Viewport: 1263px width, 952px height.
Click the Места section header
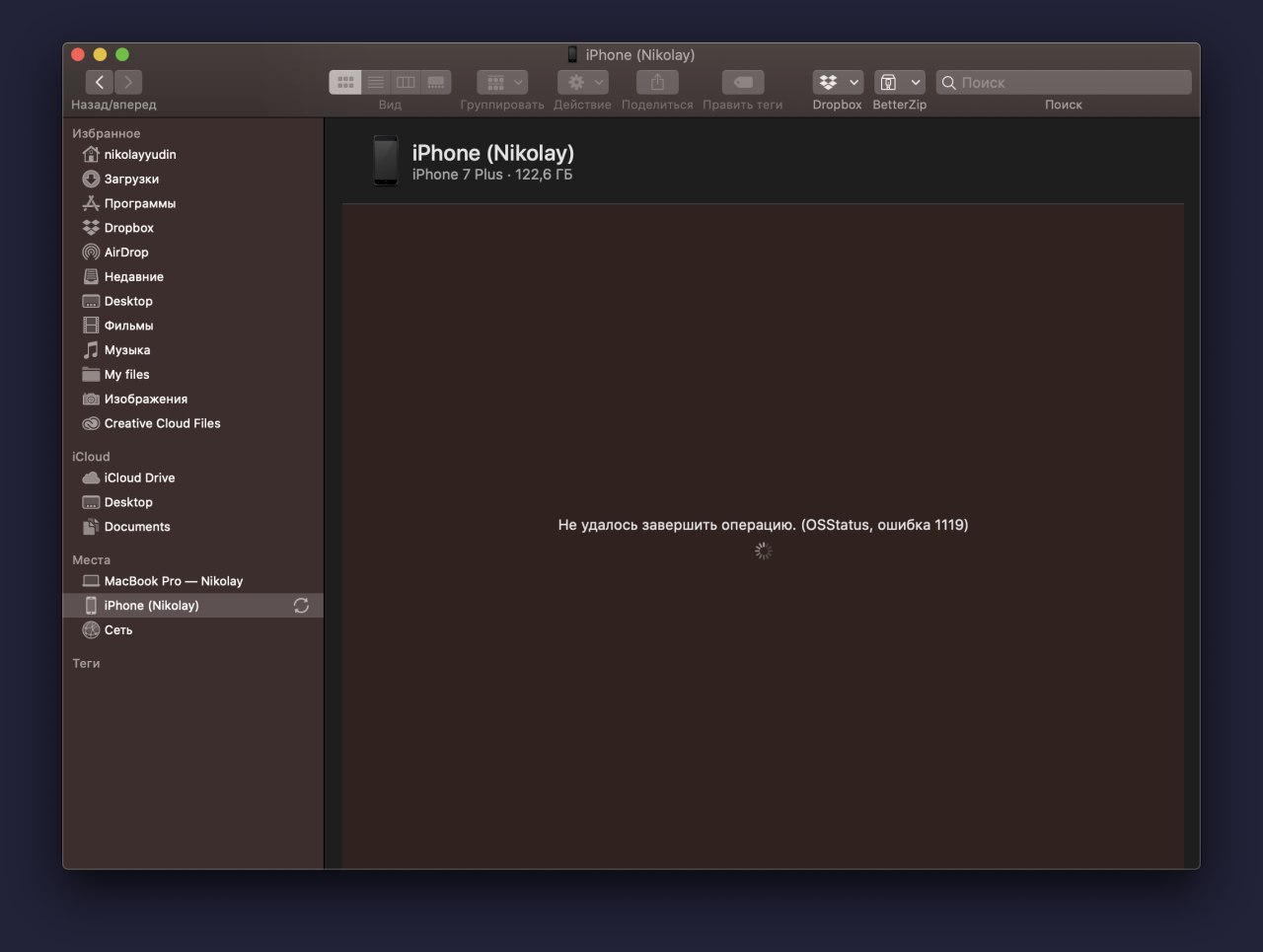click(91, 559)
